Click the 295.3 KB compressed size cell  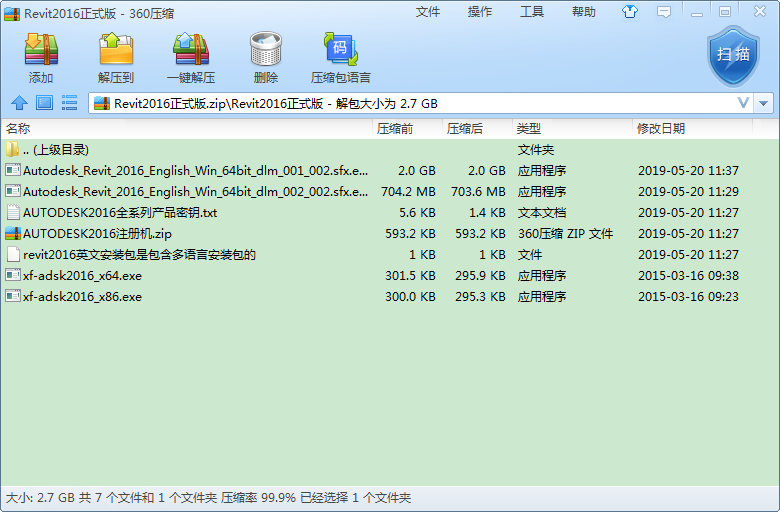tap(480, 297)
